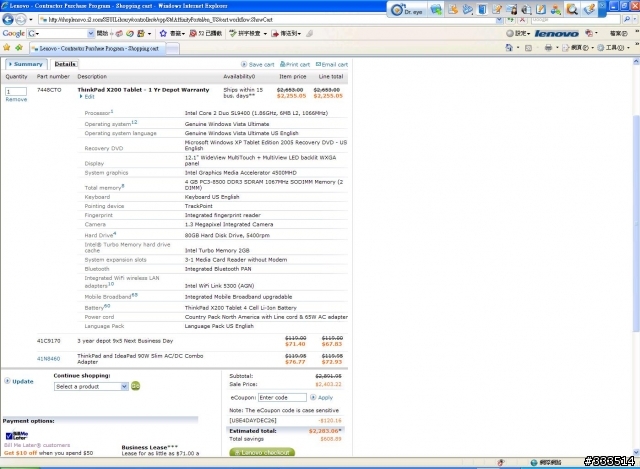Click the Email cart link
Viewport: 640px width, 469px height.
pos(331,64)
